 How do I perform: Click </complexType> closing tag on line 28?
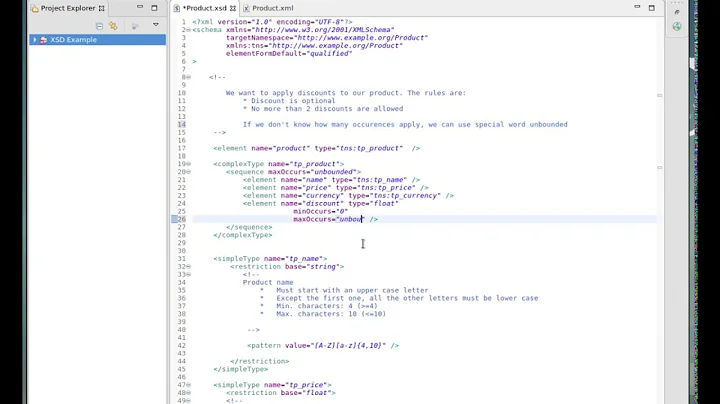click(243, 235)
